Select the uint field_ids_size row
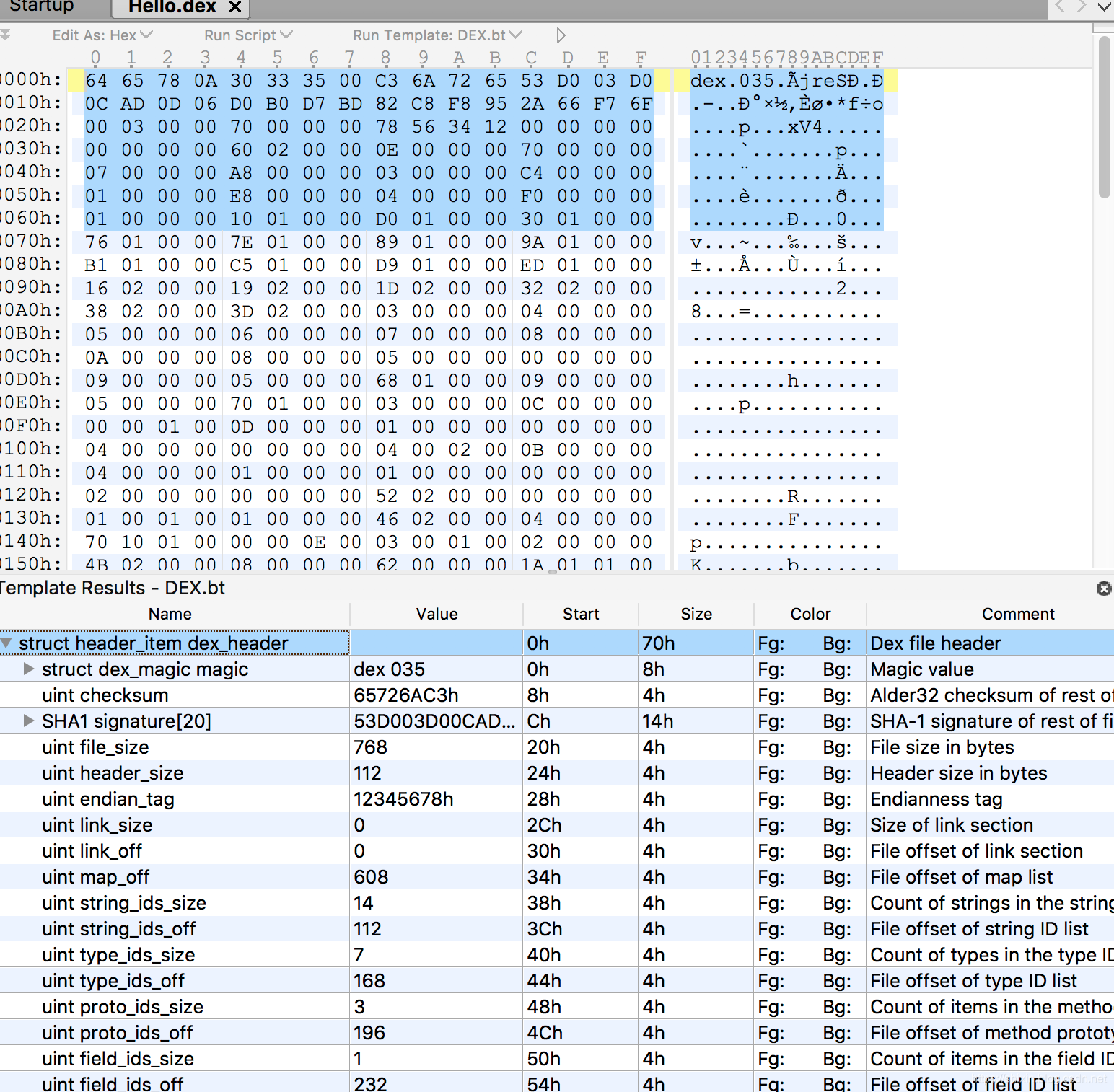The image size is (1114, 1092). point(557,1058)
